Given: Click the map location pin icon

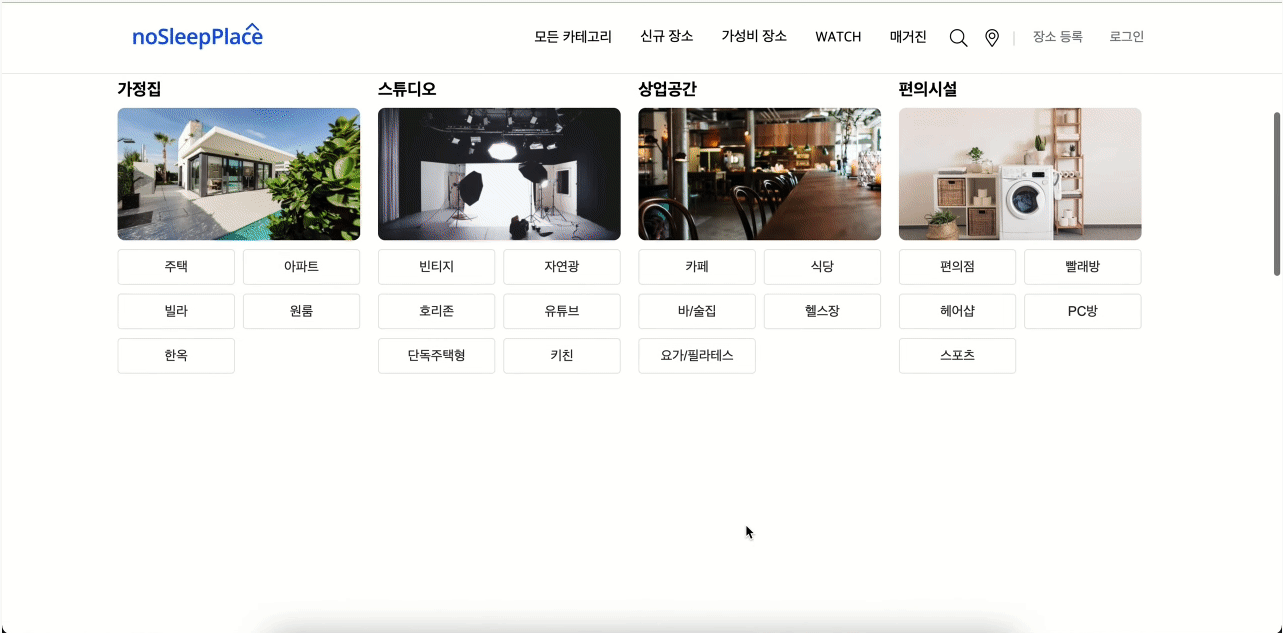Looking at the screenshot, I should 992,38.
